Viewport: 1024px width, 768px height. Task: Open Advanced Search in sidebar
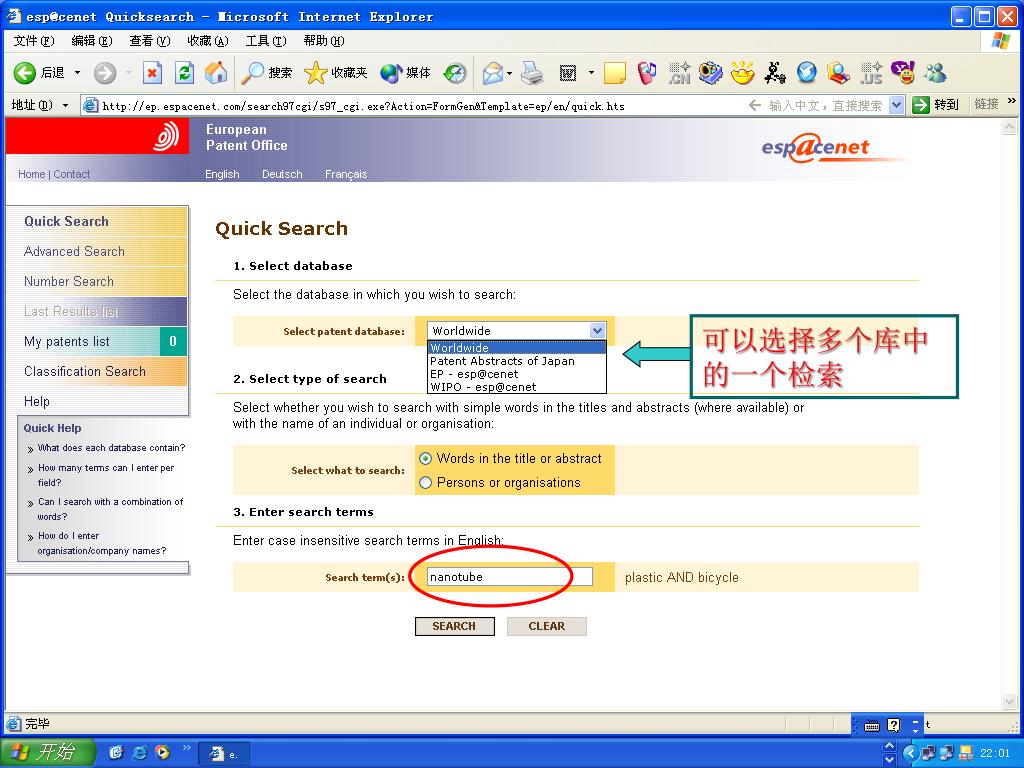(74, 251)
